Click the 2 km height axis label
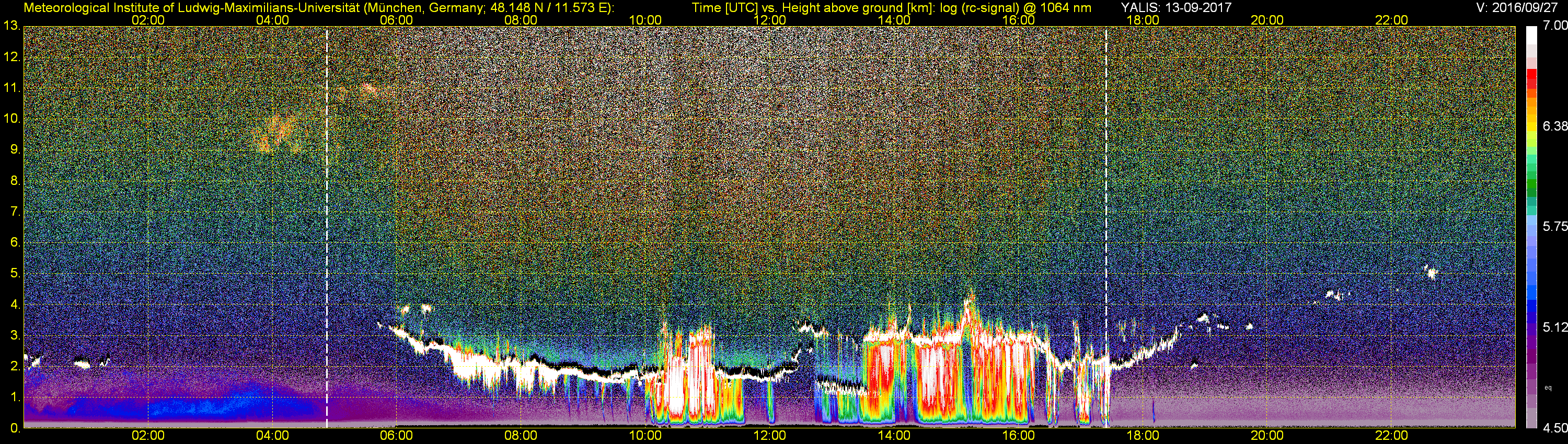 click(x=15, y=366)
